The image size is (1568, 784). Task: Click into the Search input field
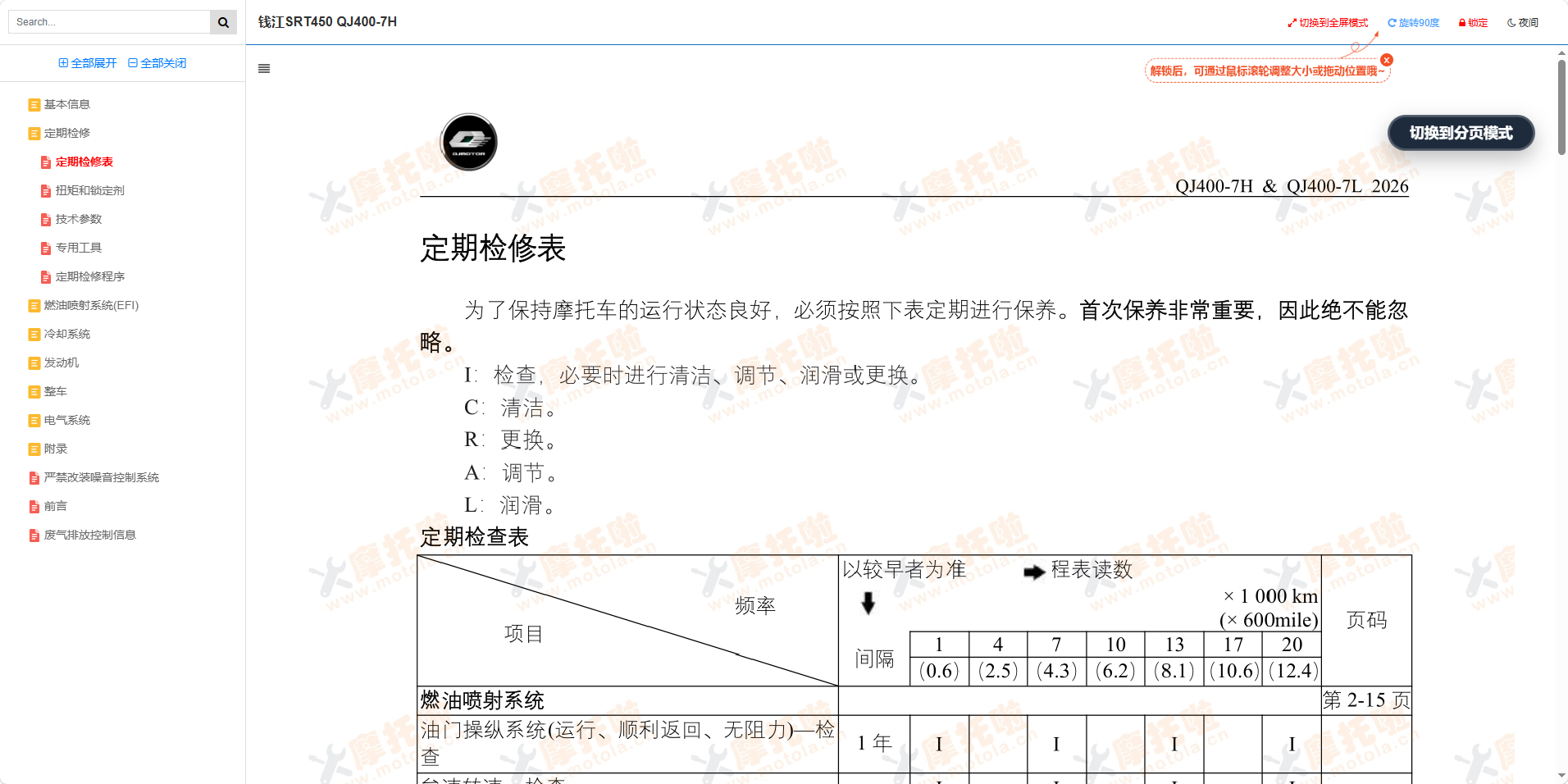pyautogui.click(x=109, y=22)
